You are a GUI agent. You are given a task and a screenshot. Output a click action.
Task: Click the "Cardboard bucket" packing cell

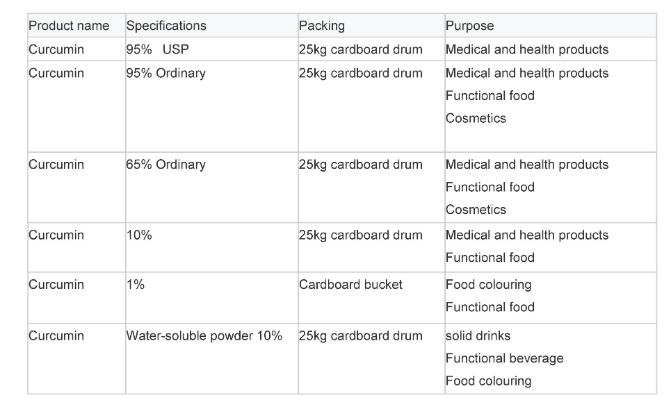click(351, 284)
